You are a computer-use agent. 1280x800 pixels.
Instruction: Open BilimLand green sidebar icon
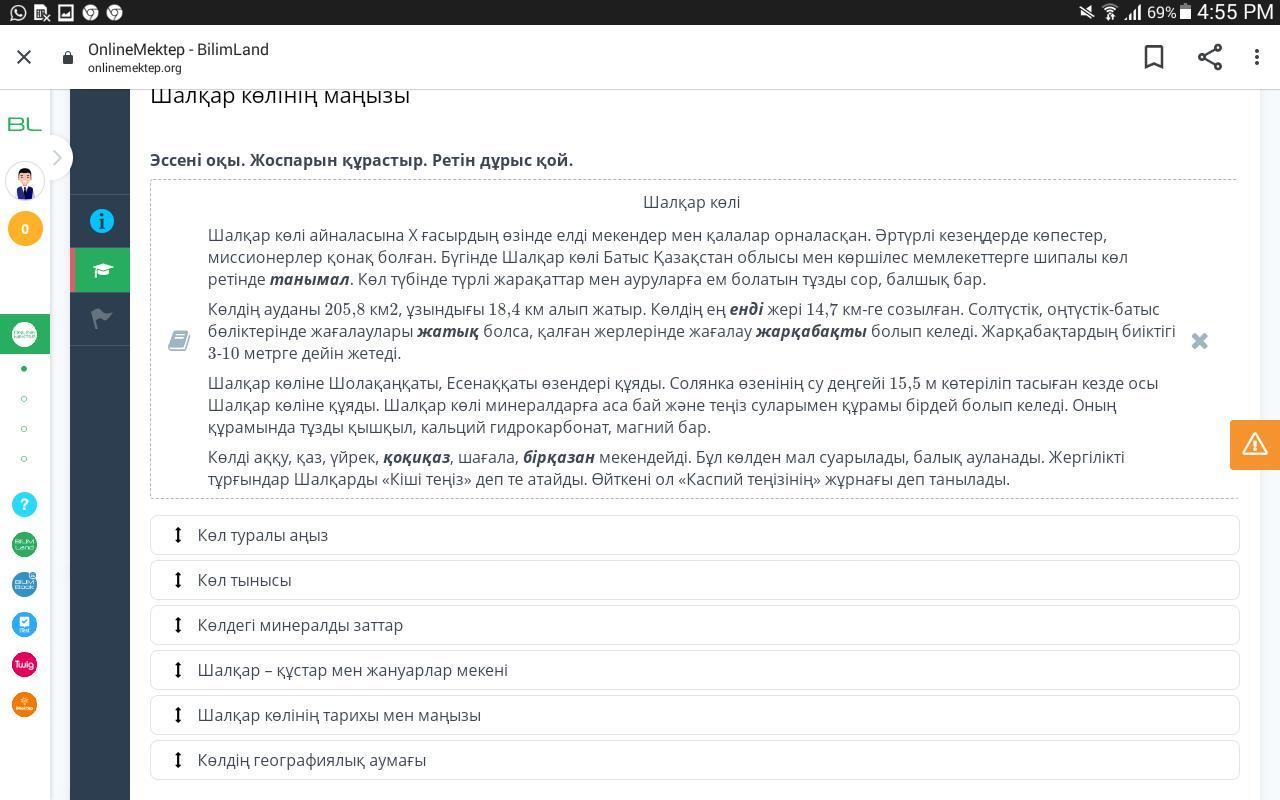coord(24,544)
